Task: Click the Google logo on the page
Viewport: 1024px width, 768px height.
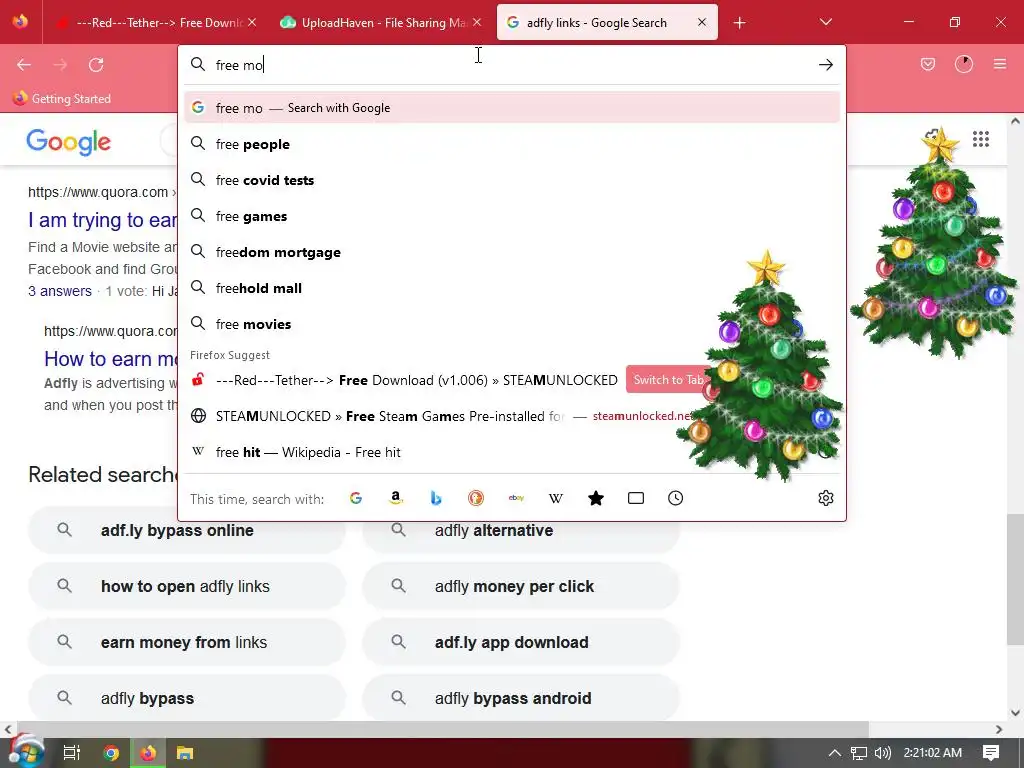Action: click(69, 142)
